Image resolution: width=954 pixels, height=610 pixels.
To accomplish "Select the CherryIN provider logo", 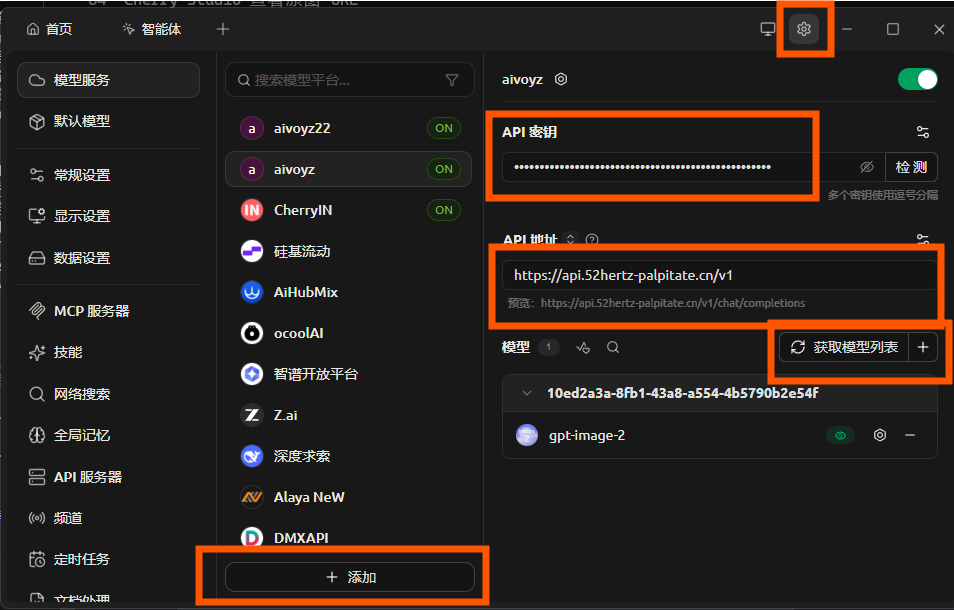I will coord(252,210).
